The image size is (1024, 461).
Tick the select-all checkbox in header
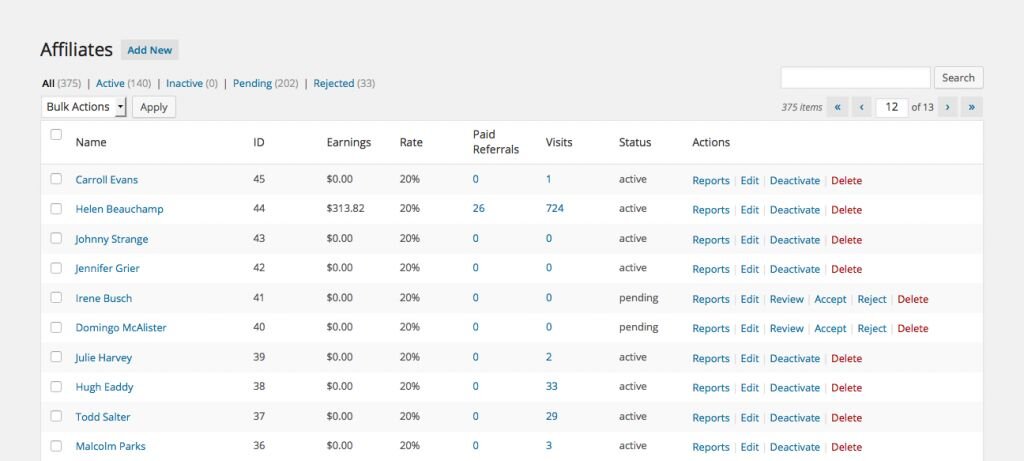56,135
